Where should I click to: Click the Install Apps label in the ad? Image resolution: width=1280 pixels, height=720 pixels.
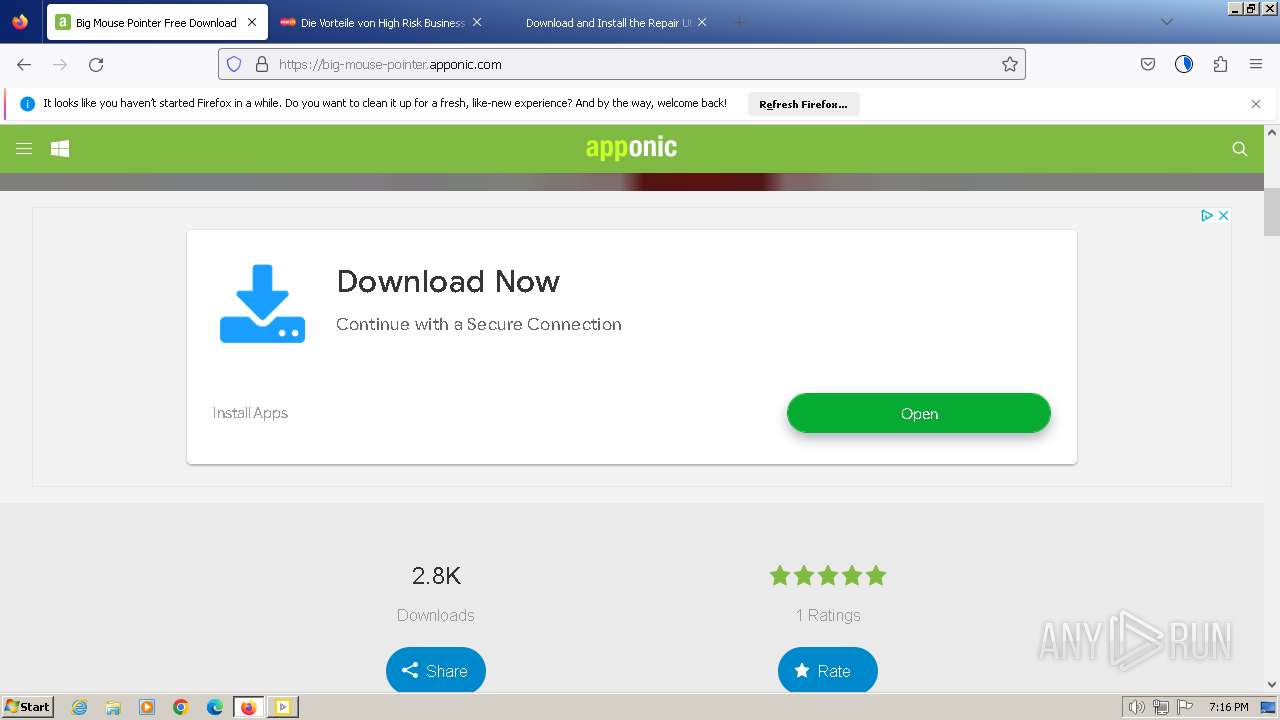pos(250,413)
